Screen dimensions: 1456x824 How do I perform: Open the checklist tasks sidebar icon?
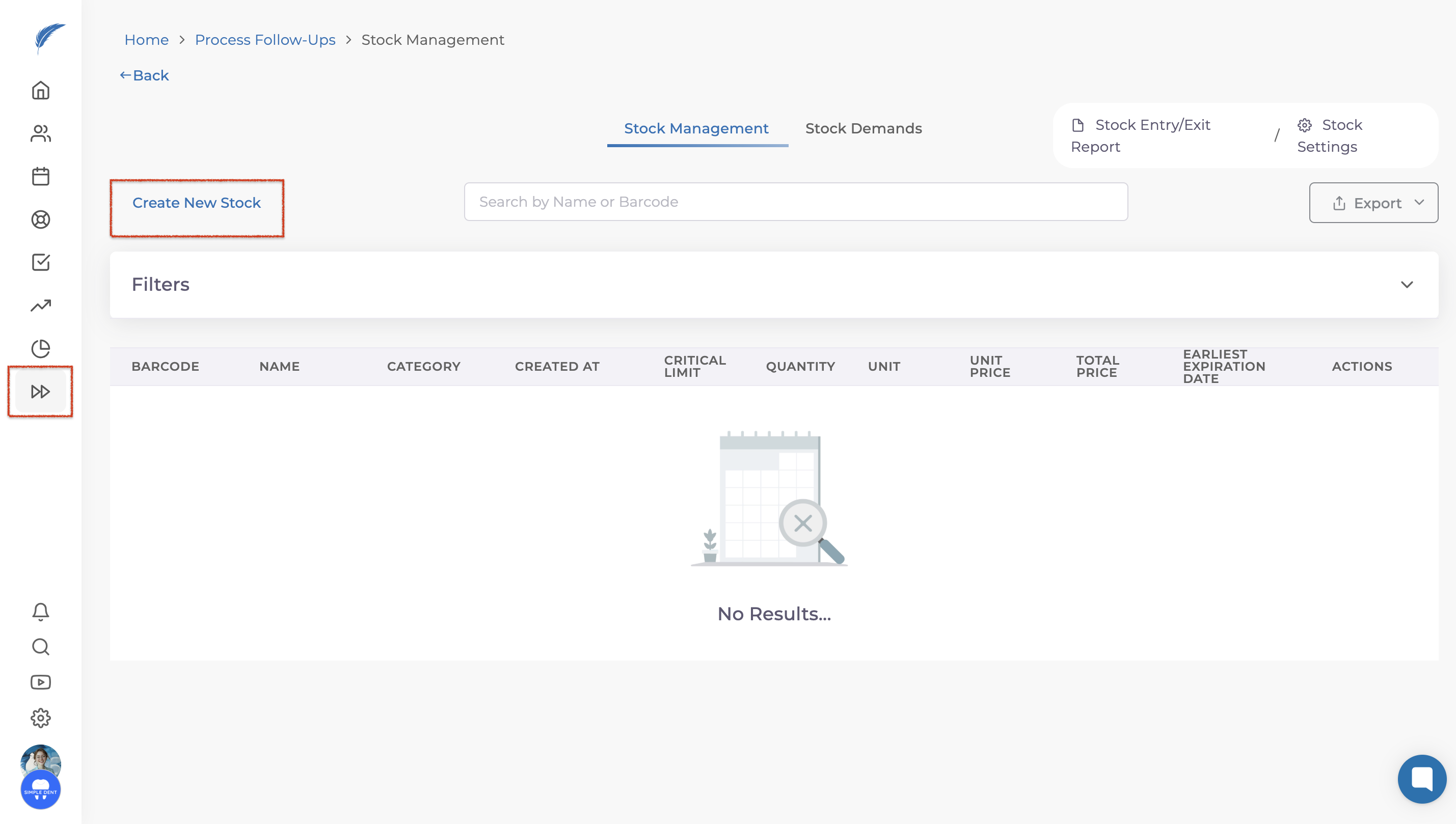pyautogui.click(x=40, y=263)
